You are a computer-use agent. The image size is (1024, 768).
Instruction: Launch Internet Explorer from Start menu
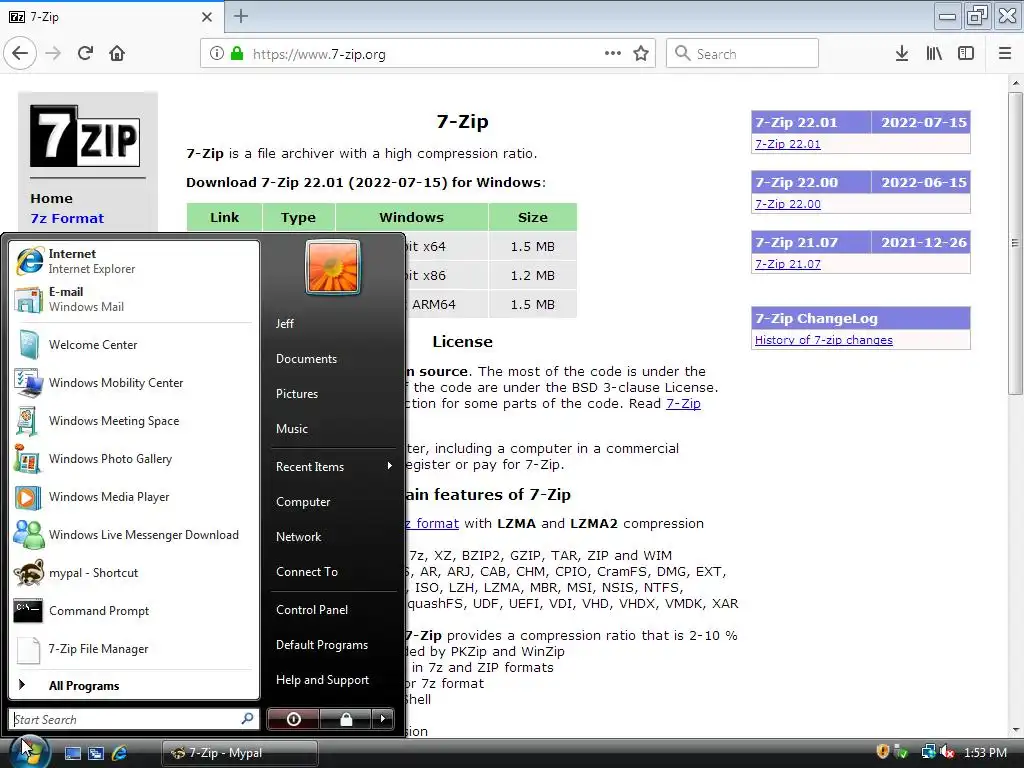134,261
